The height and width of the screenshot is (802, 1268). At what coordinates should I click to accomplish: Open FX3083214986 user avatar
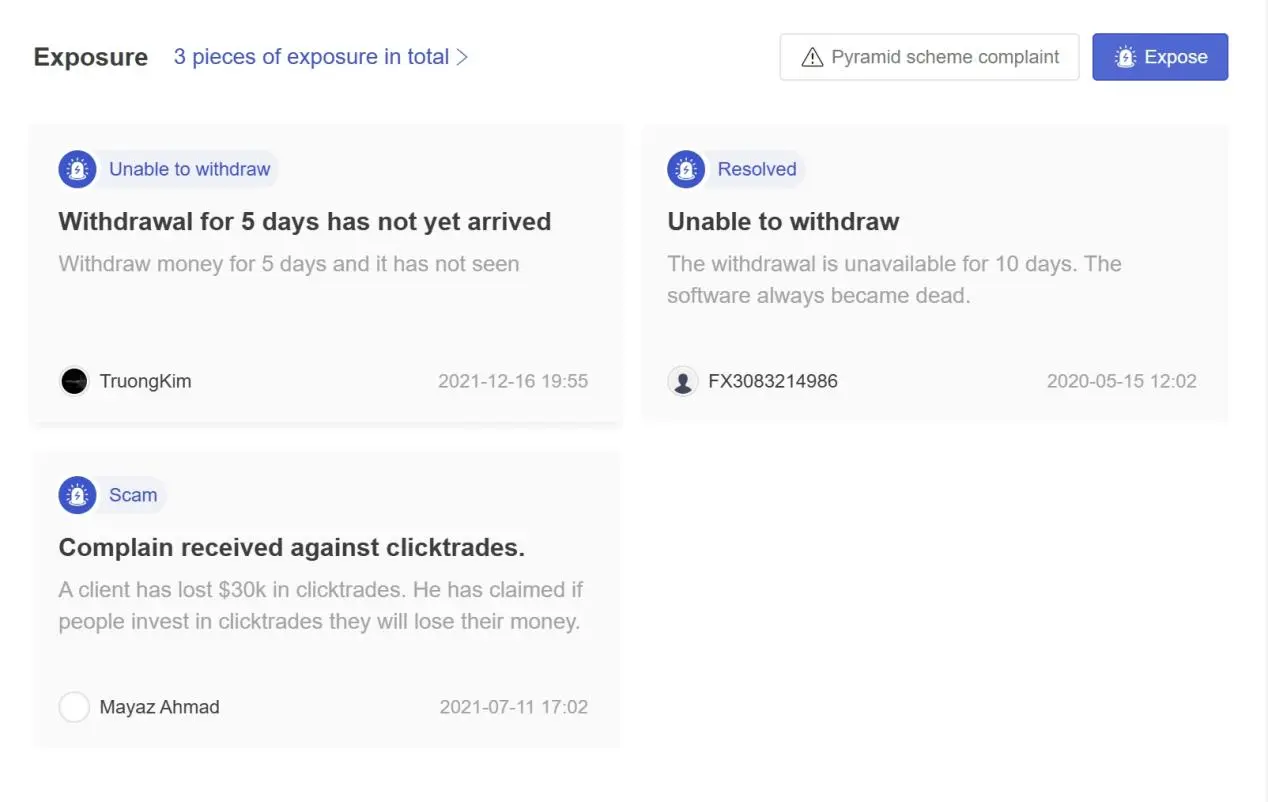click(683, 381)
